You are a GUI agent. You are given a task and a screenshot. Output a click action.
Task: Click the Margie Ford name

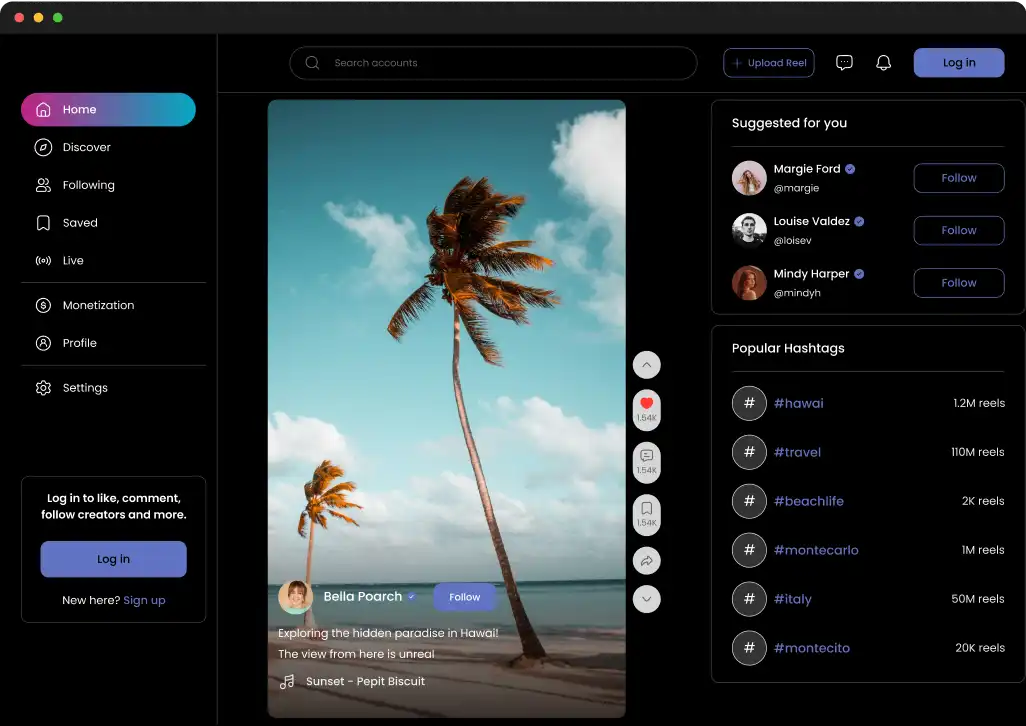click(x=807, y=169)
